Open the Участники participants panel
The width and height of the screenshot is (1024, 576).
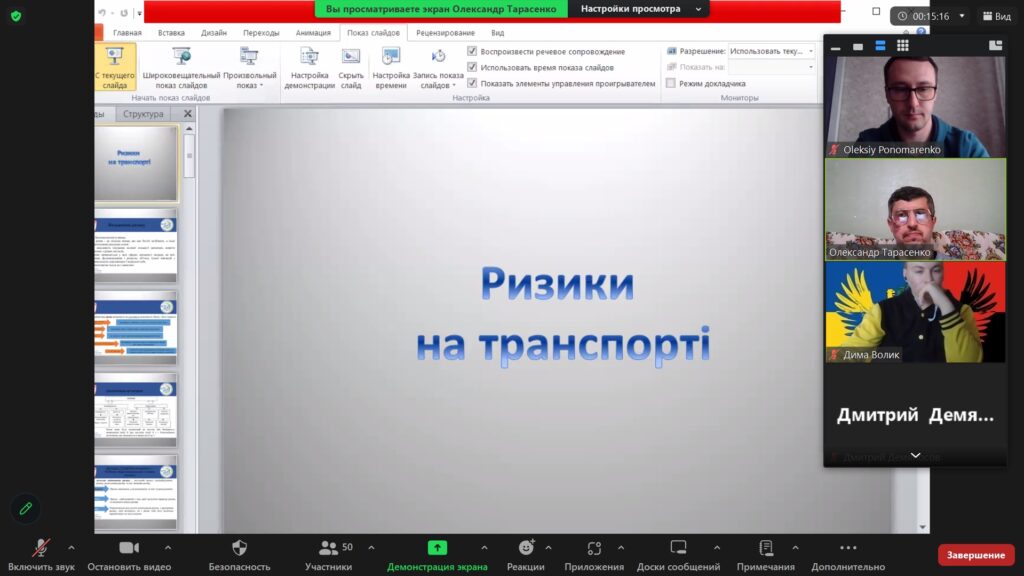point(328,555)
